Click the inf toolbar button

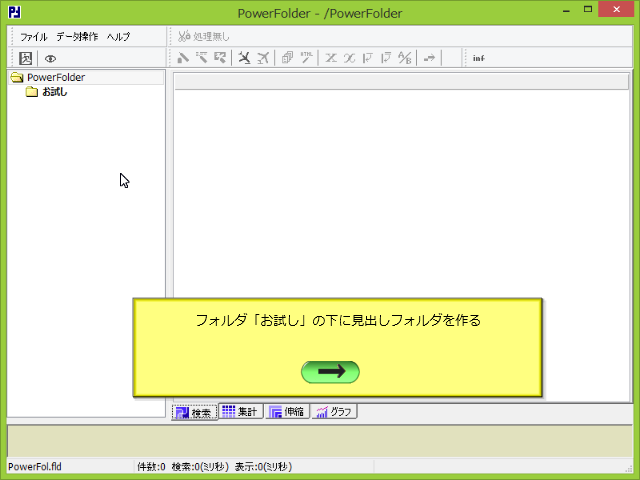tap(479, 58)
